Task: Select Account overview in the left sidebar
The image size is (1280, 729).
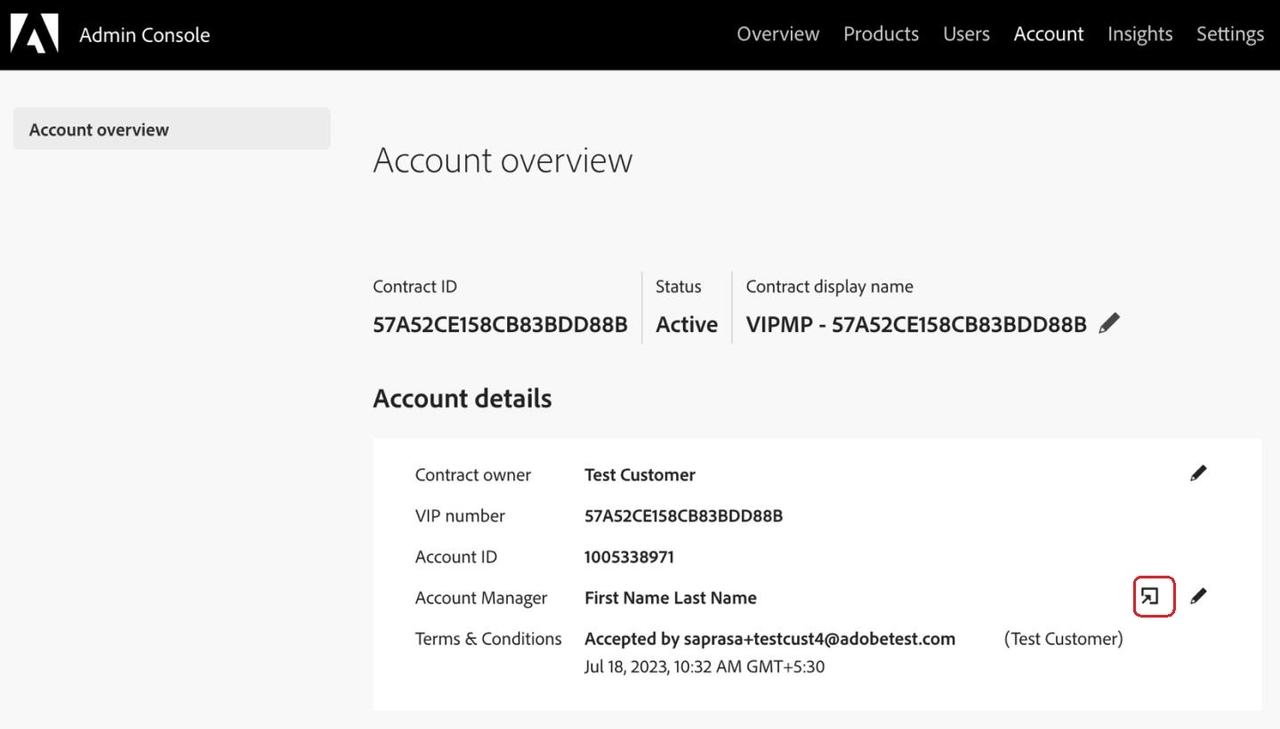Action: tap(99, 130)
